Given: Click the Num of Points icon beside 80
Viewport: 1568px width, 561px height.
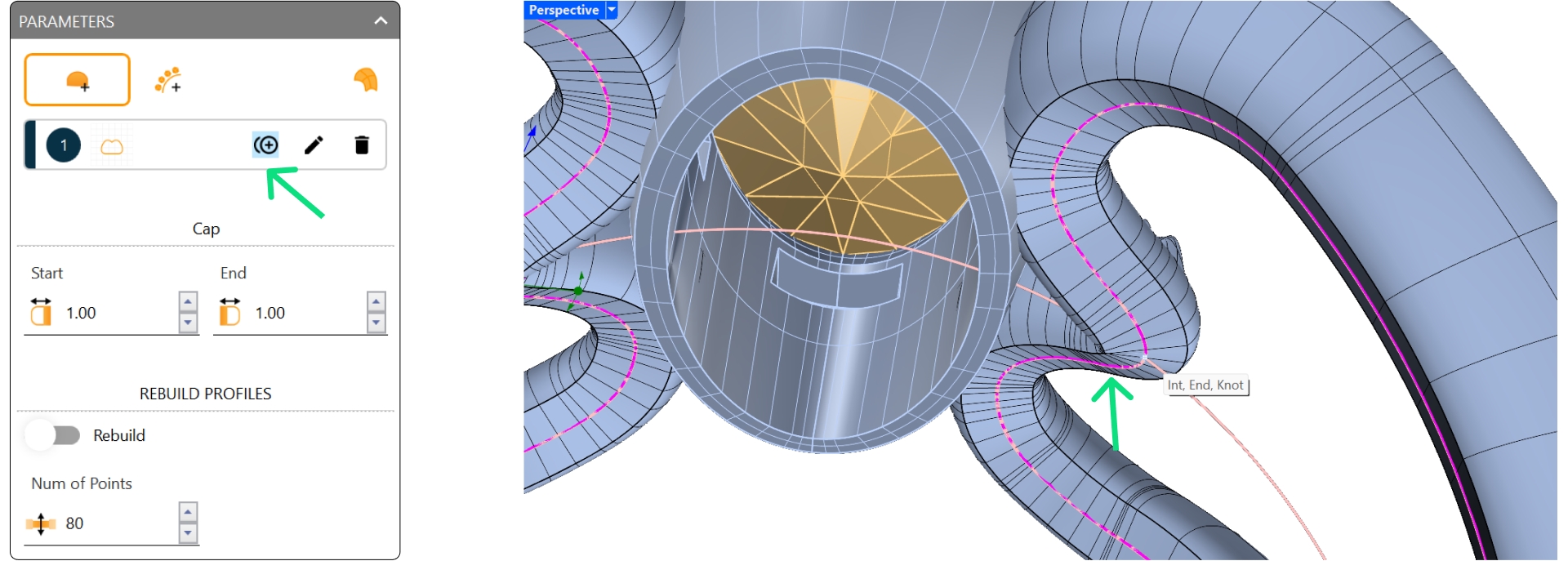Looking at the screenshot, I should point(41,523).
